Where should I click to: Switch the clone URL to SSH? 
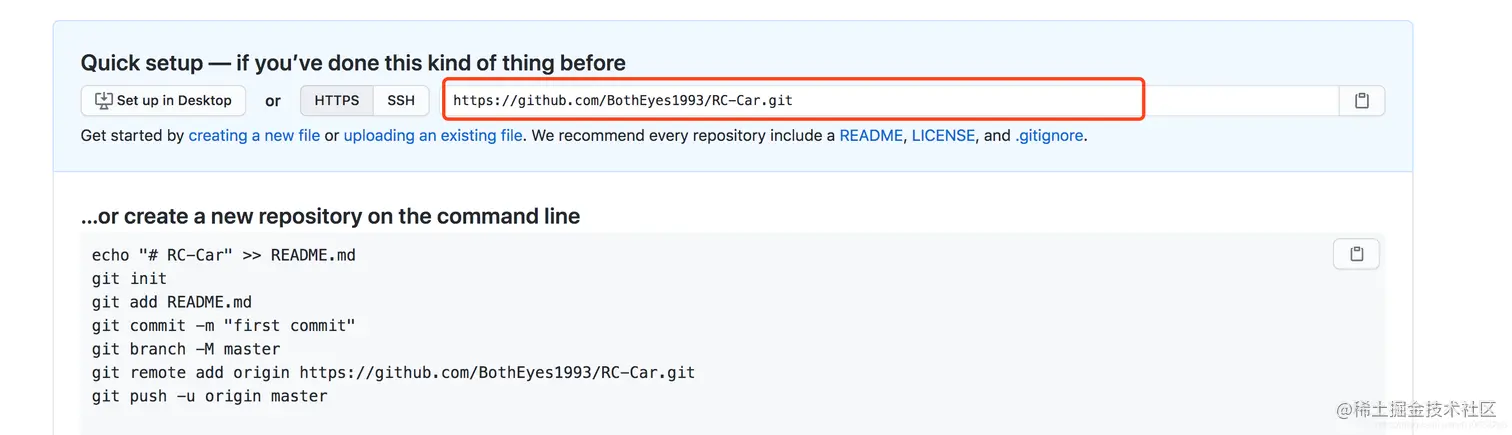point(401,101)
